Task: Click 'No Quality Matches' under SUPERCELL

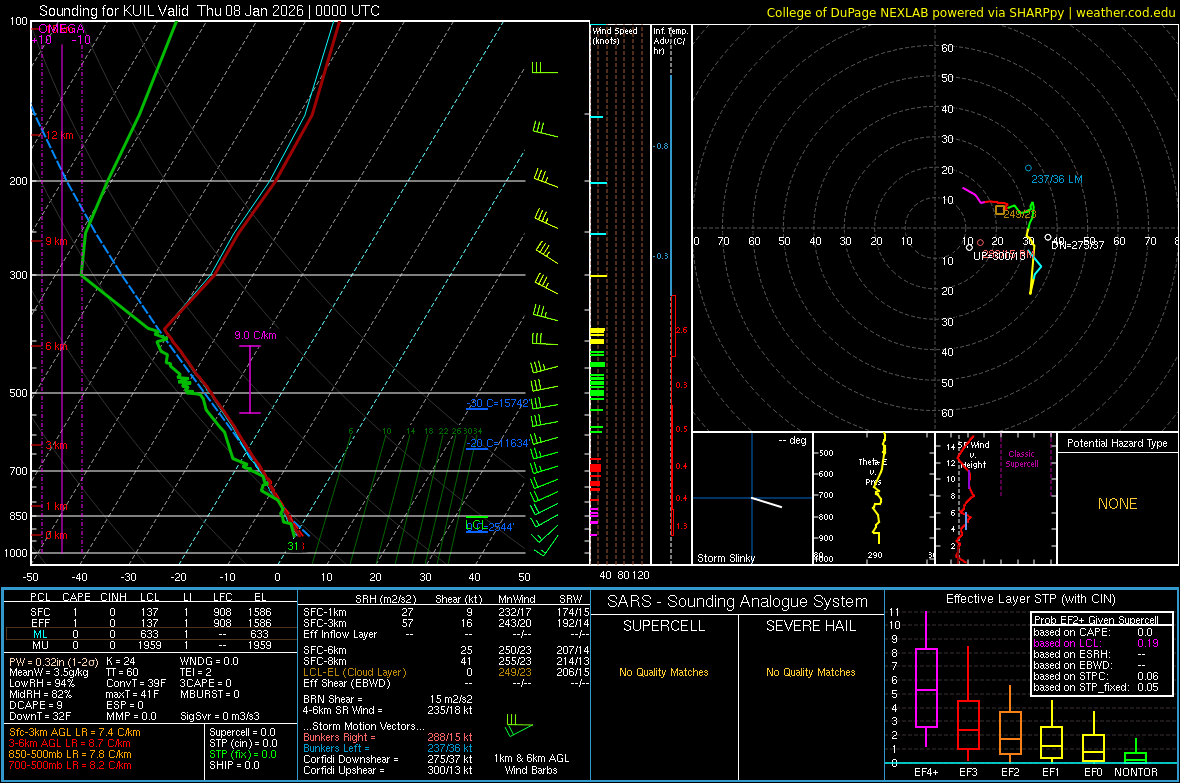Action: coord(663,672)
